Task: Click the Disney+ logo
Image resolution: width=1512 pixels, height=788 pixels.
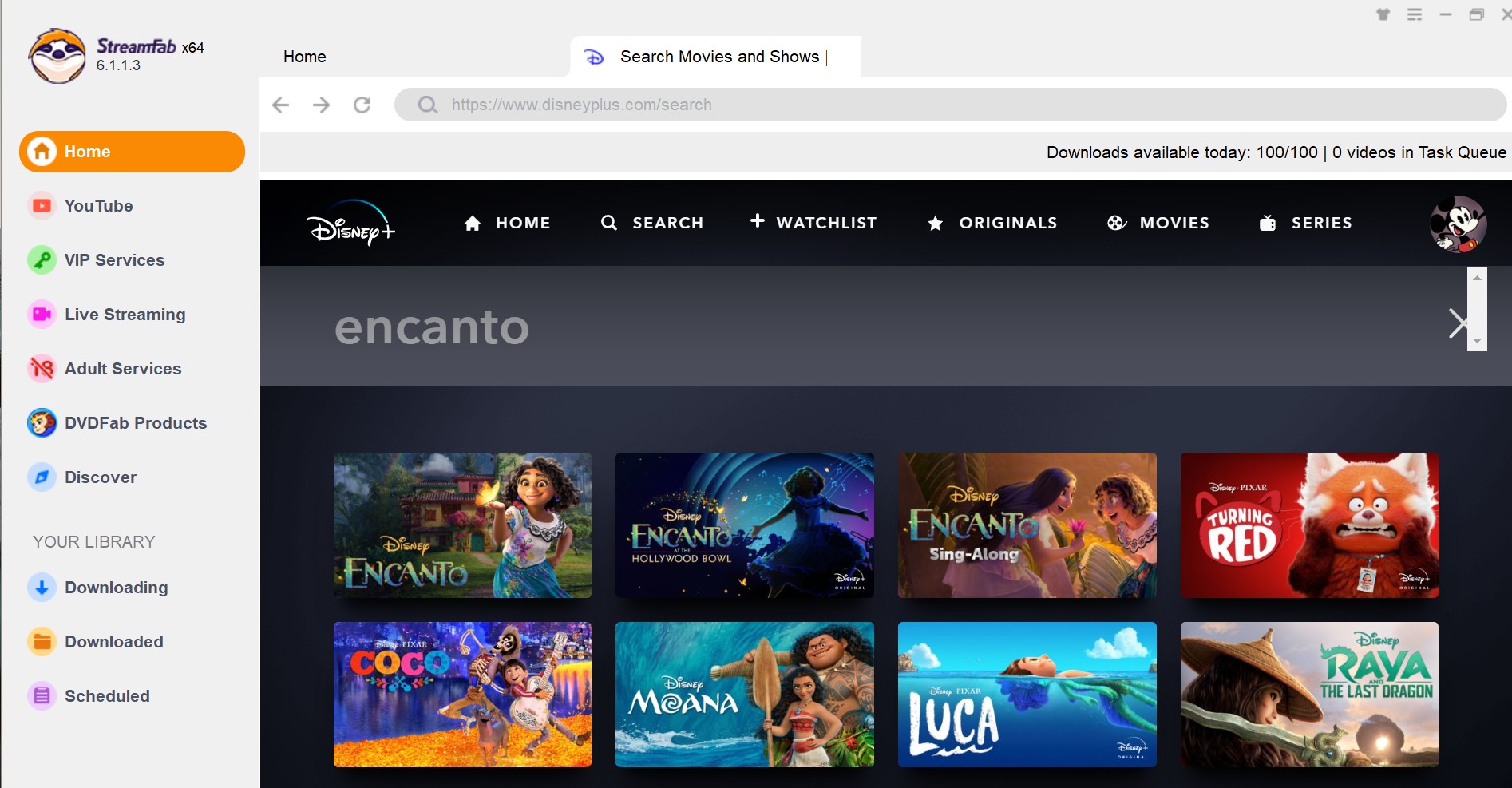Action: (x=351, y=223)
